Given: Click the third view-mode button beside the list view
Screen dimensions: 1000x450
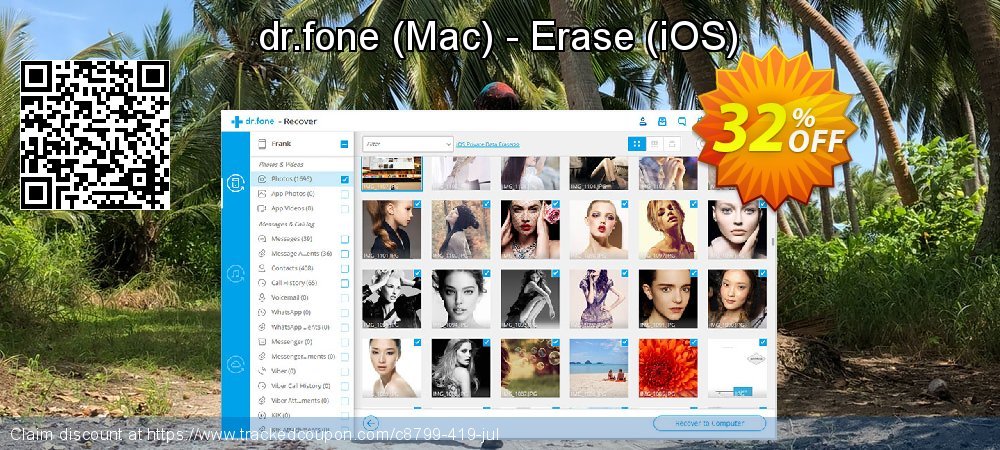Looking at the screenshot, I should 670,144.
